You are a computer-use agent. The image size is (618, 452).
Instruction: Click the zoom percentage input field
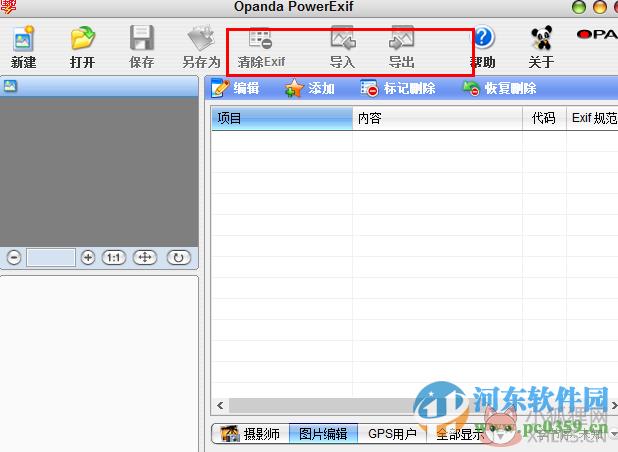point(51,258)
